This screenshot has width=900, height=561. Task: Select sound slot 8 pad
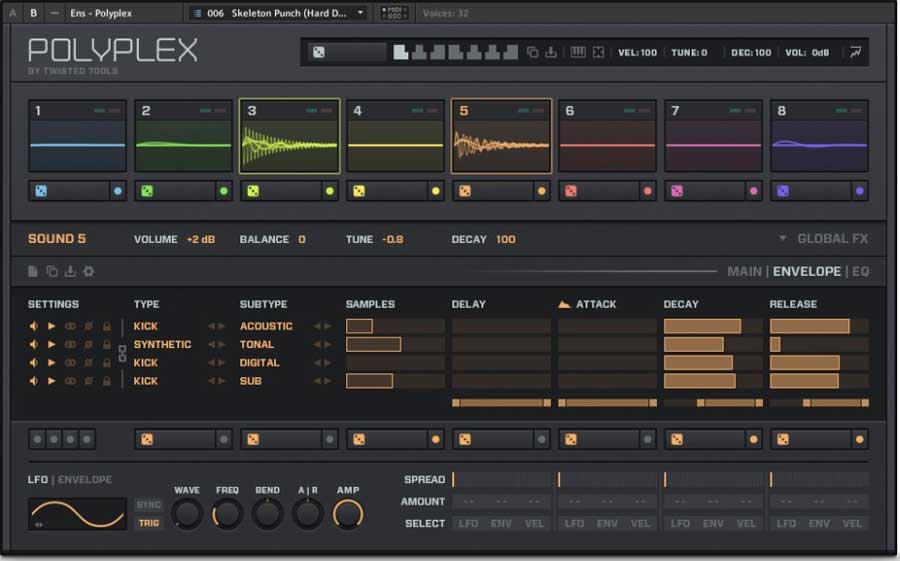tap(819, 136)
